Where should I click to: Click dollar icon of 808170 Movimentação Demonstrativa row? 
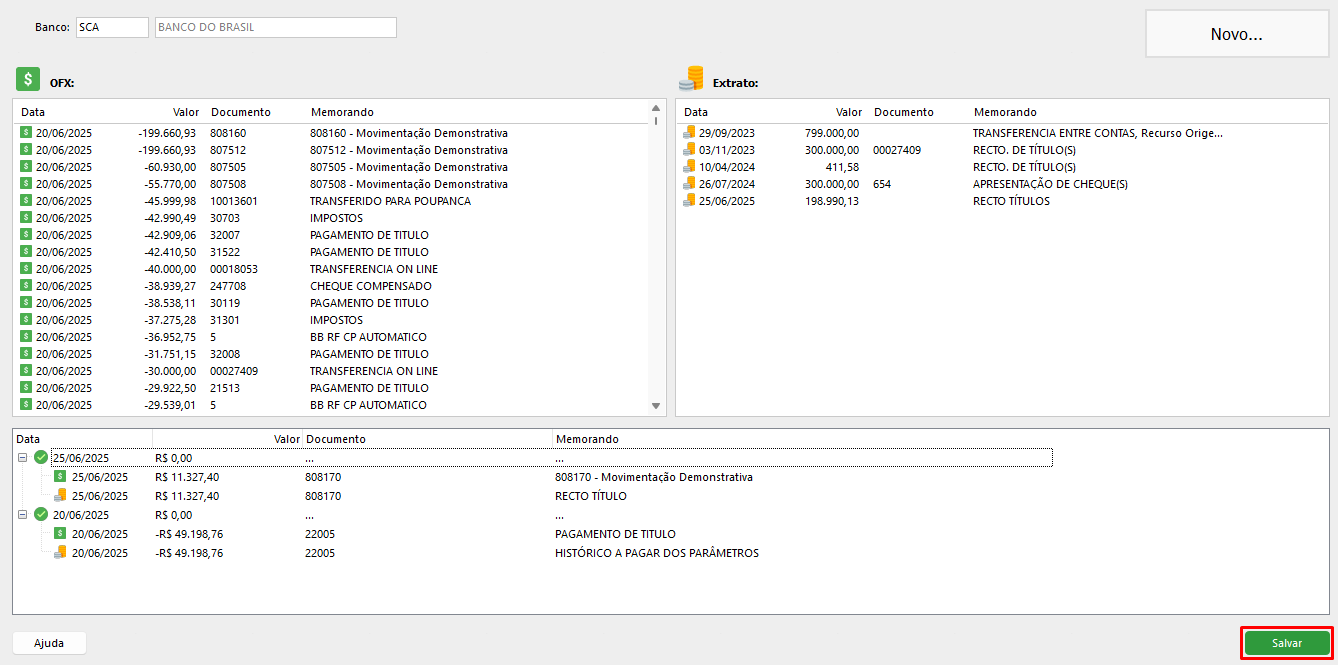point(60,476)
